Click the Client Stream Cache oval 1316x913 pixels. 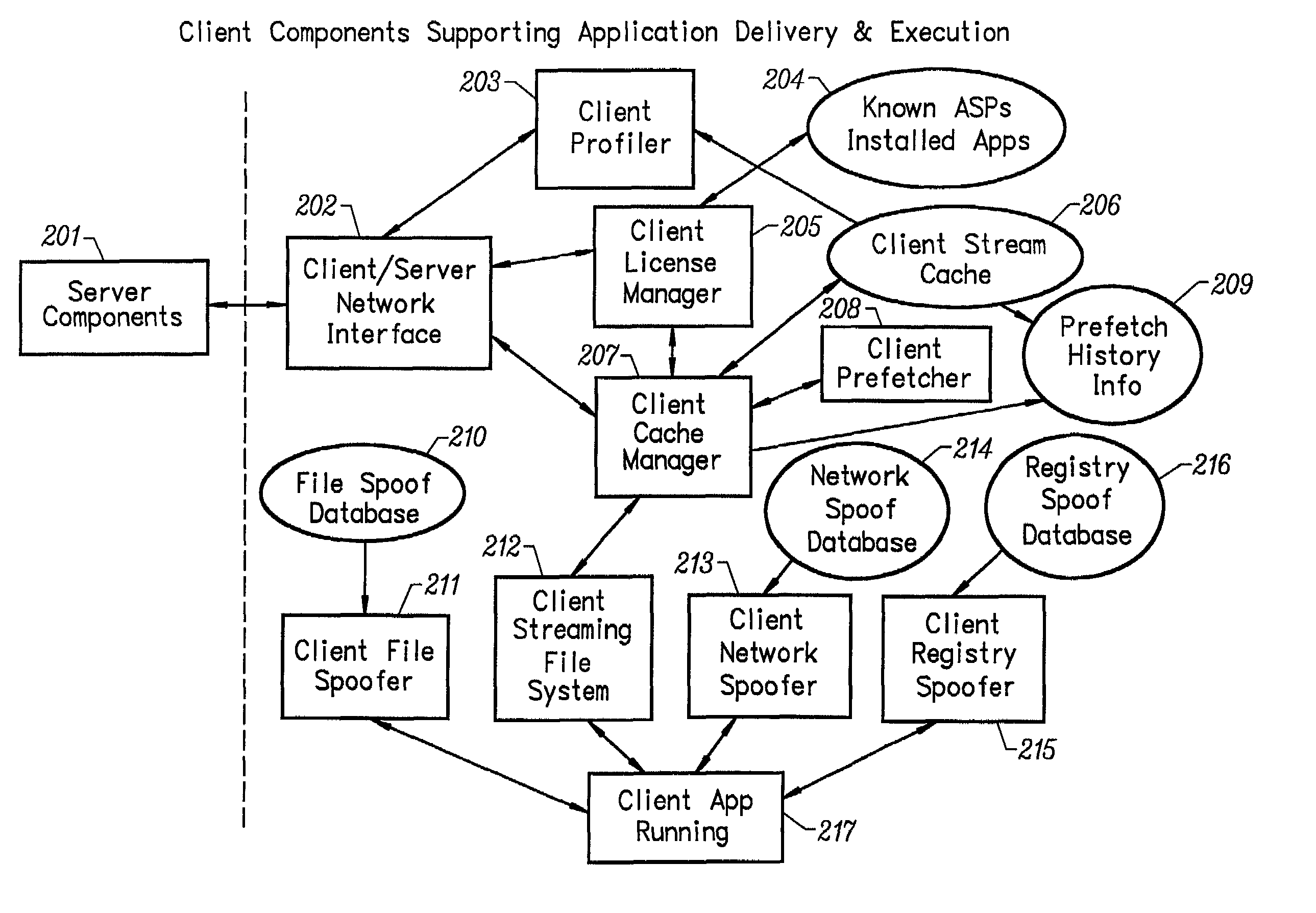point(954,243)
